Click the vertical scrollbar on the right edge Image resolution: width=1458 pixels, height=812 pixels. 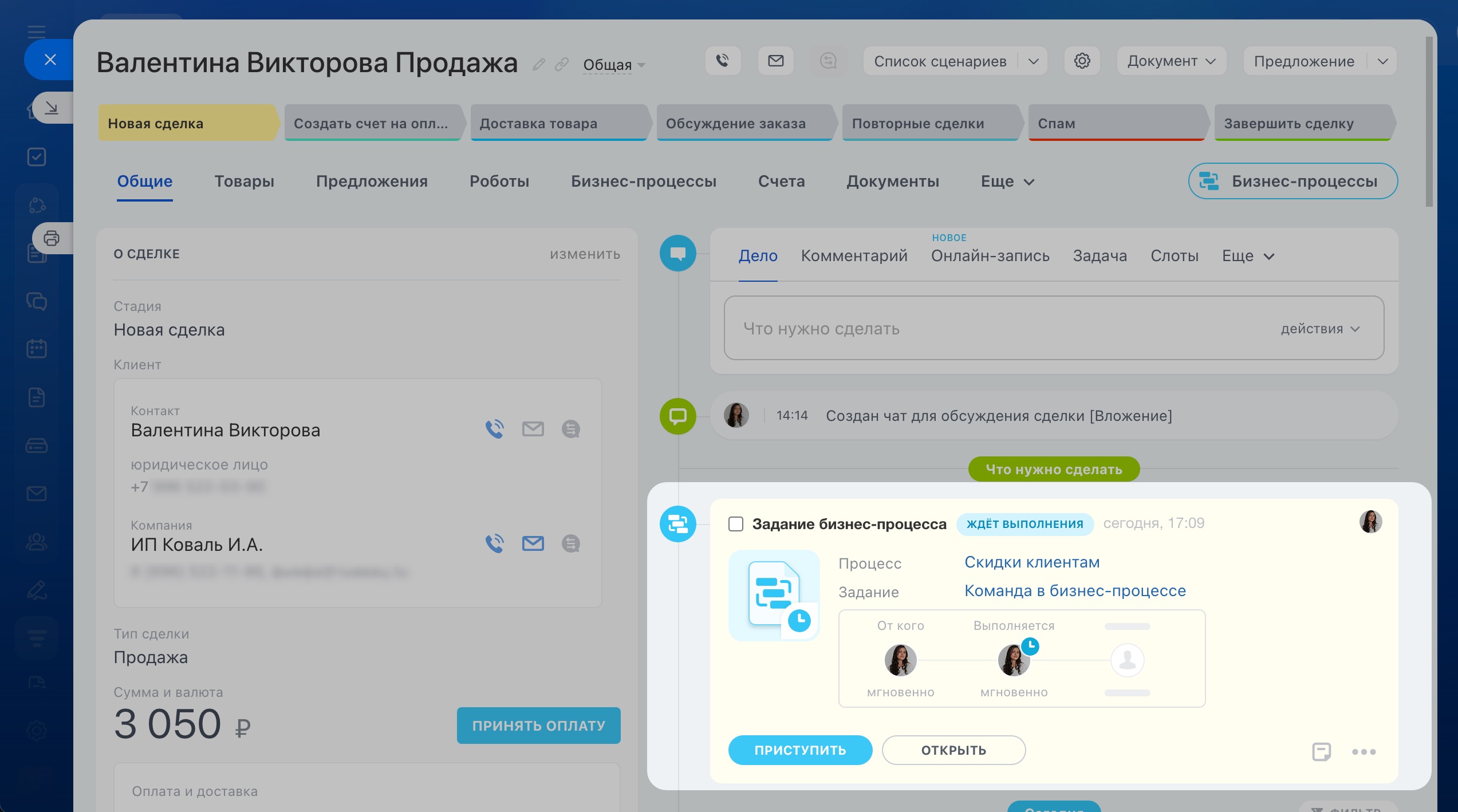tap(1429, 121)
